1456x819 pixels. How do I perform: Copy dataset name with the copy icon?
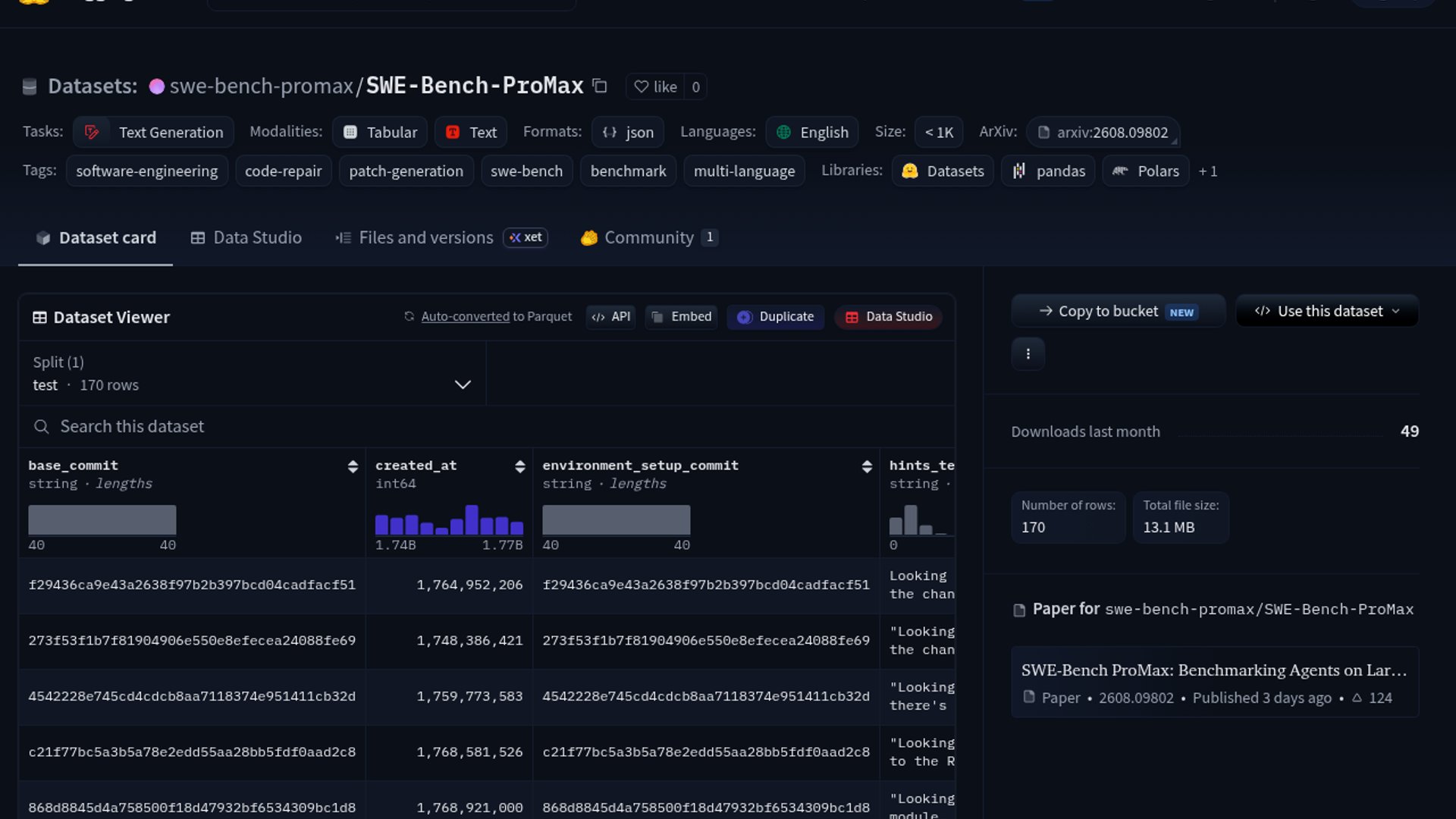pos(600,86)
